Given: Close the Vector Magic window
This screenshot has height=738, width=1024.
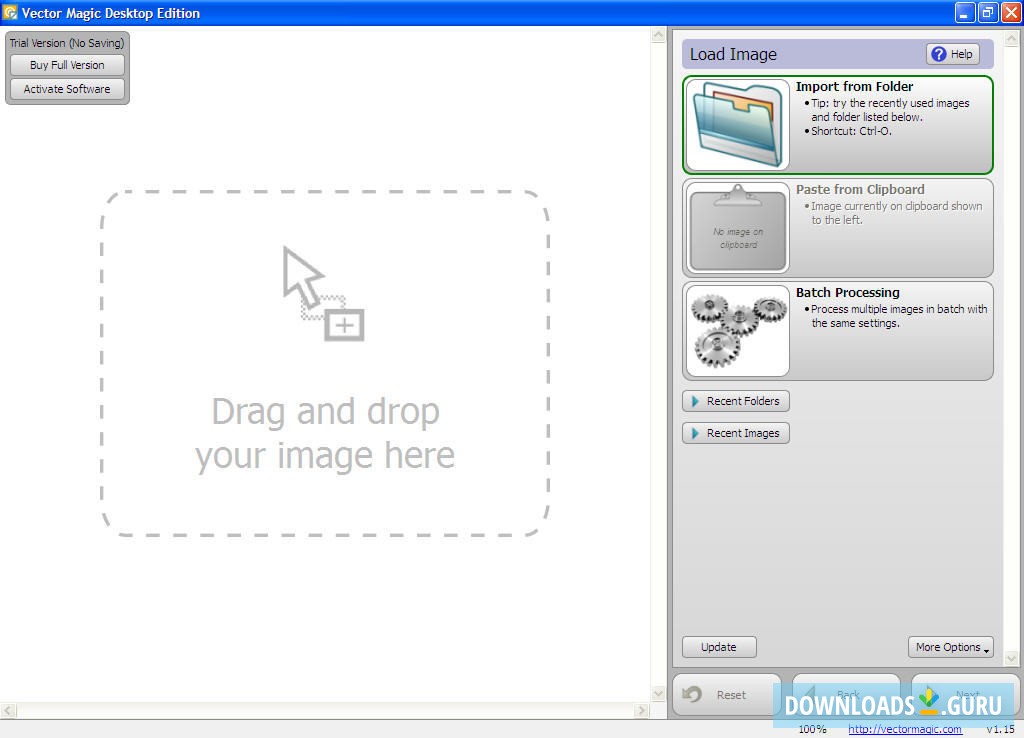Looking at the screenshot, I should click(1011, 12).
